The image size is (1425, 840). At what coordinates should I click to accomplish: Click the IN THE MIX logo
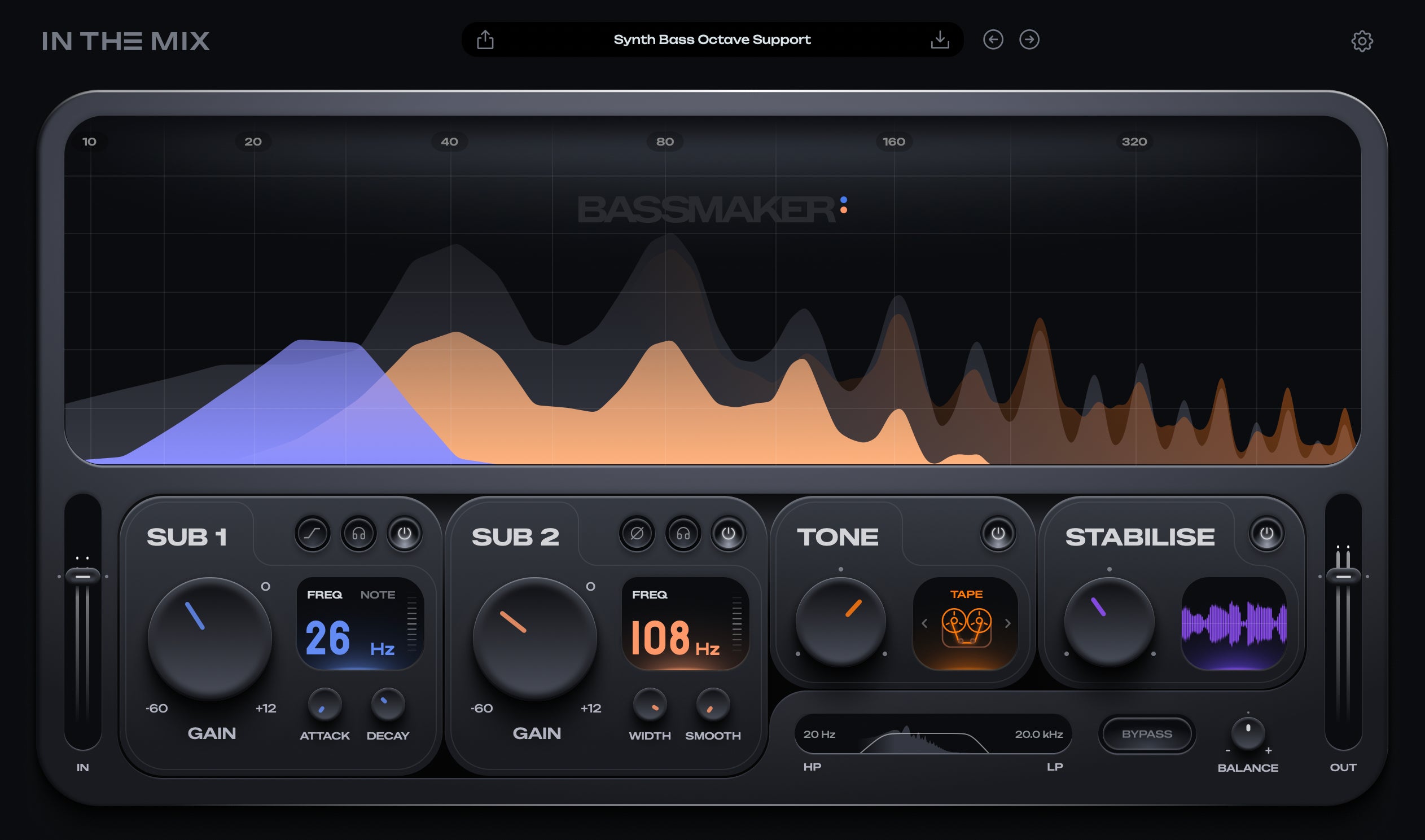coord(126,41)
